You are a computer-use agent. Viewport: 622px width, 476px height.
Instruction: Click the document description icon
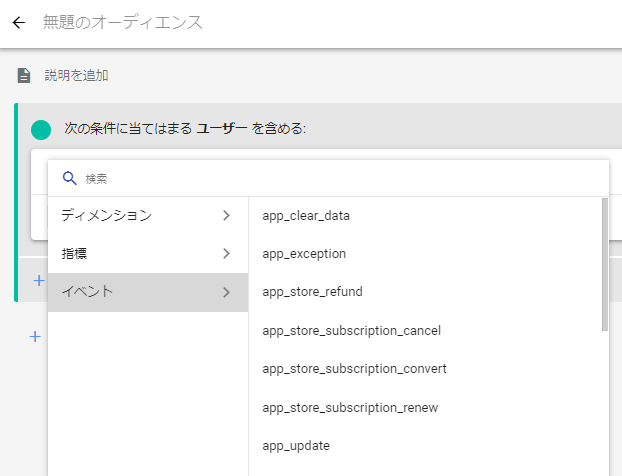click(23, 75)
